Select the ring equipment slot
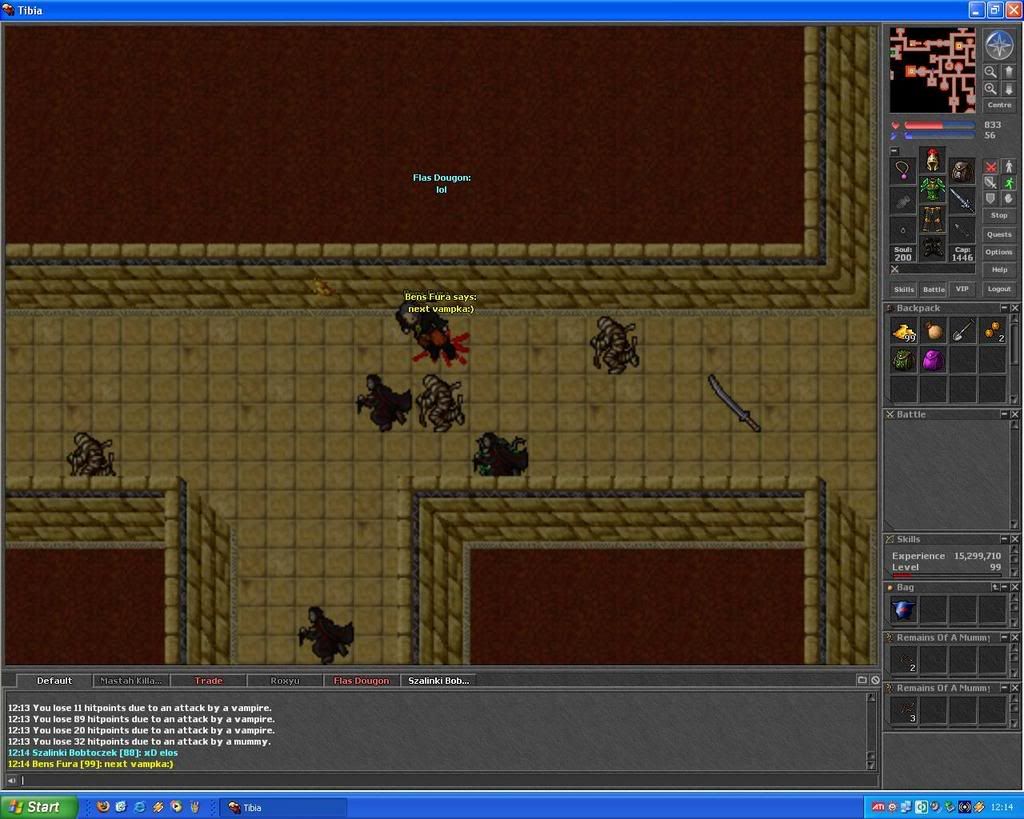Image resolution: width=1024 pixels, height=819 pixels. coord(903,231)
